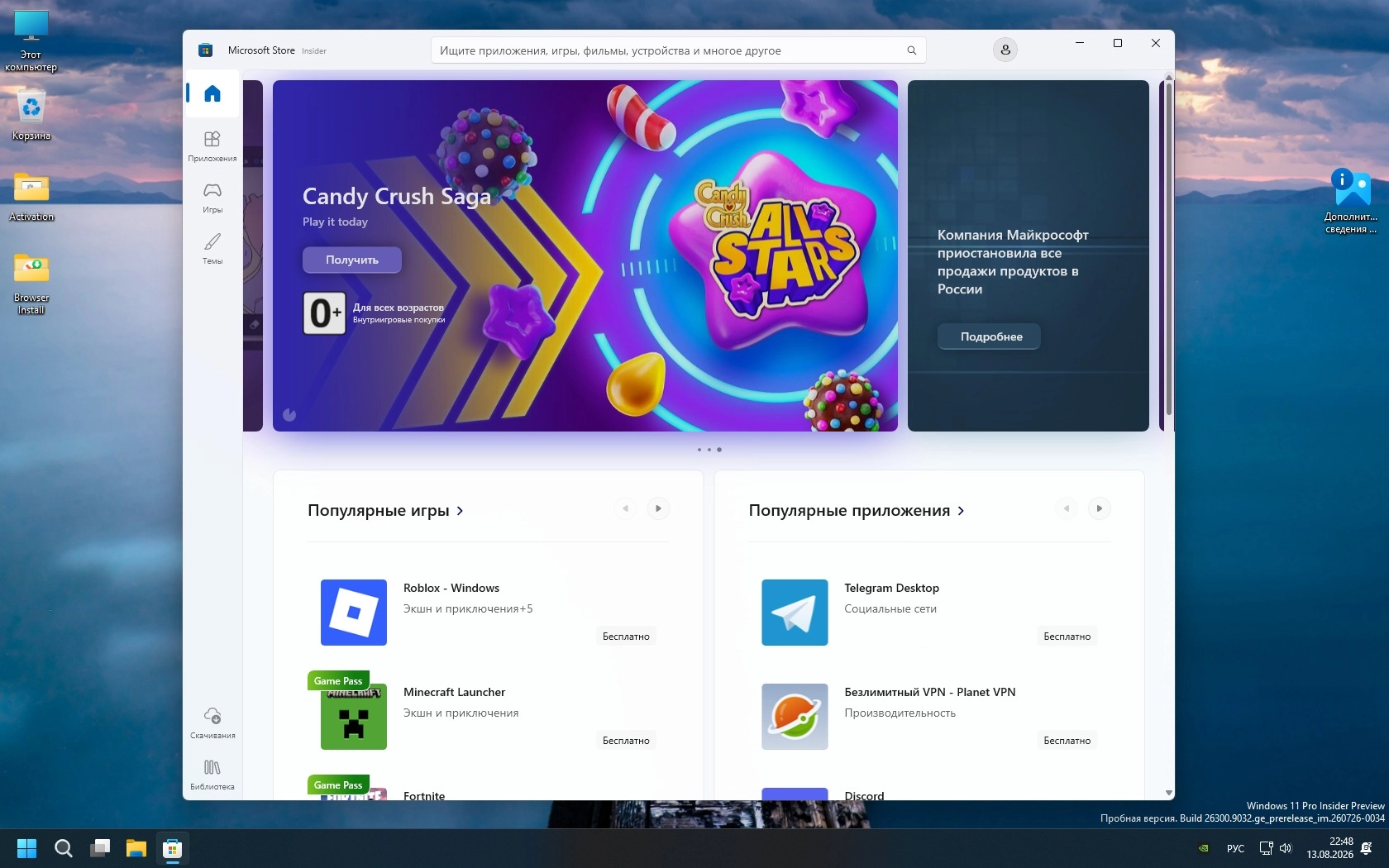The image size is (1389, 868).
Task: Open the network icon in system tray
Action: pos(1266,848)
